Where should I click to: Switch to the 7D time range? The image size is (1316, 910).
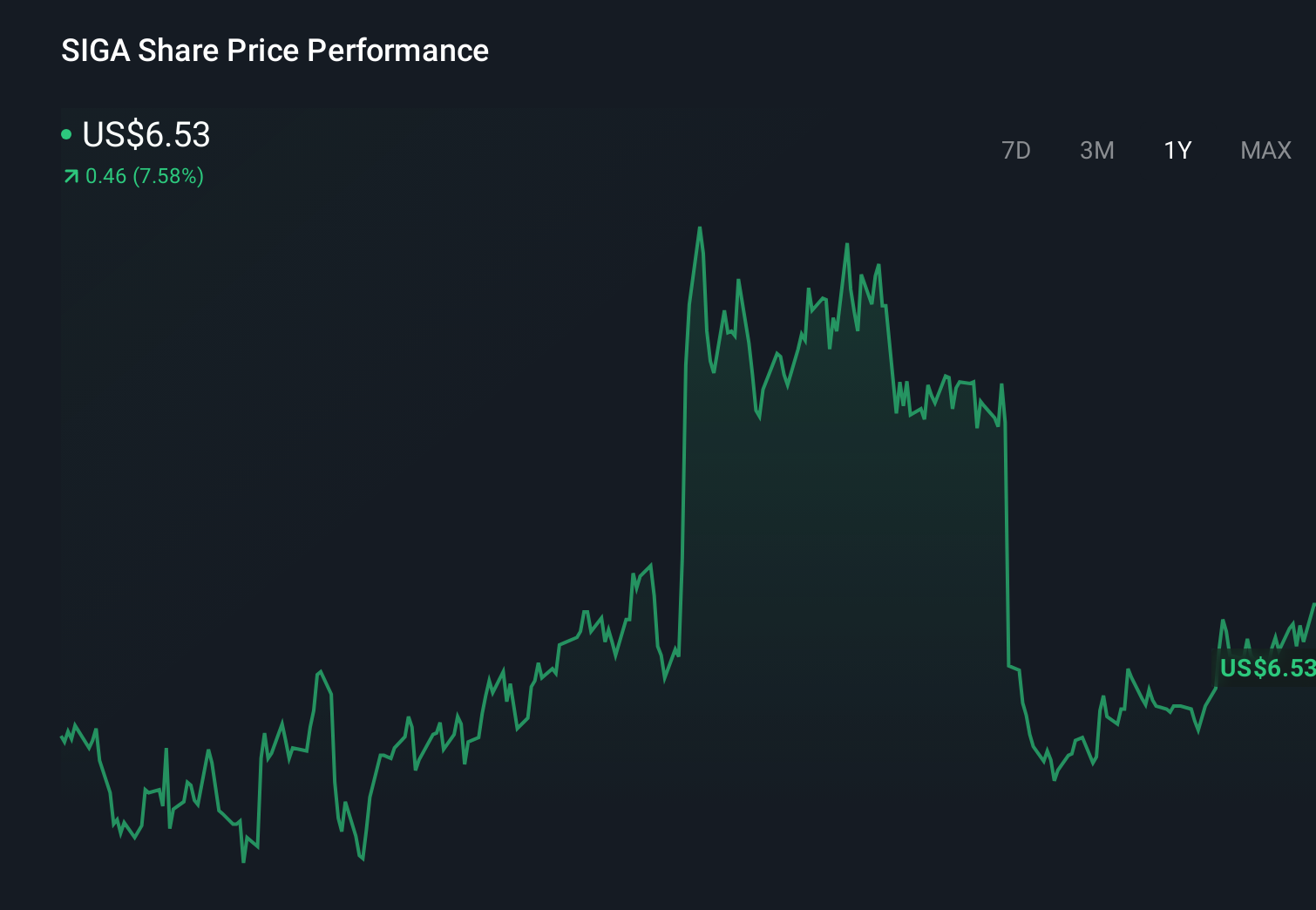[x=1016, y=150]
